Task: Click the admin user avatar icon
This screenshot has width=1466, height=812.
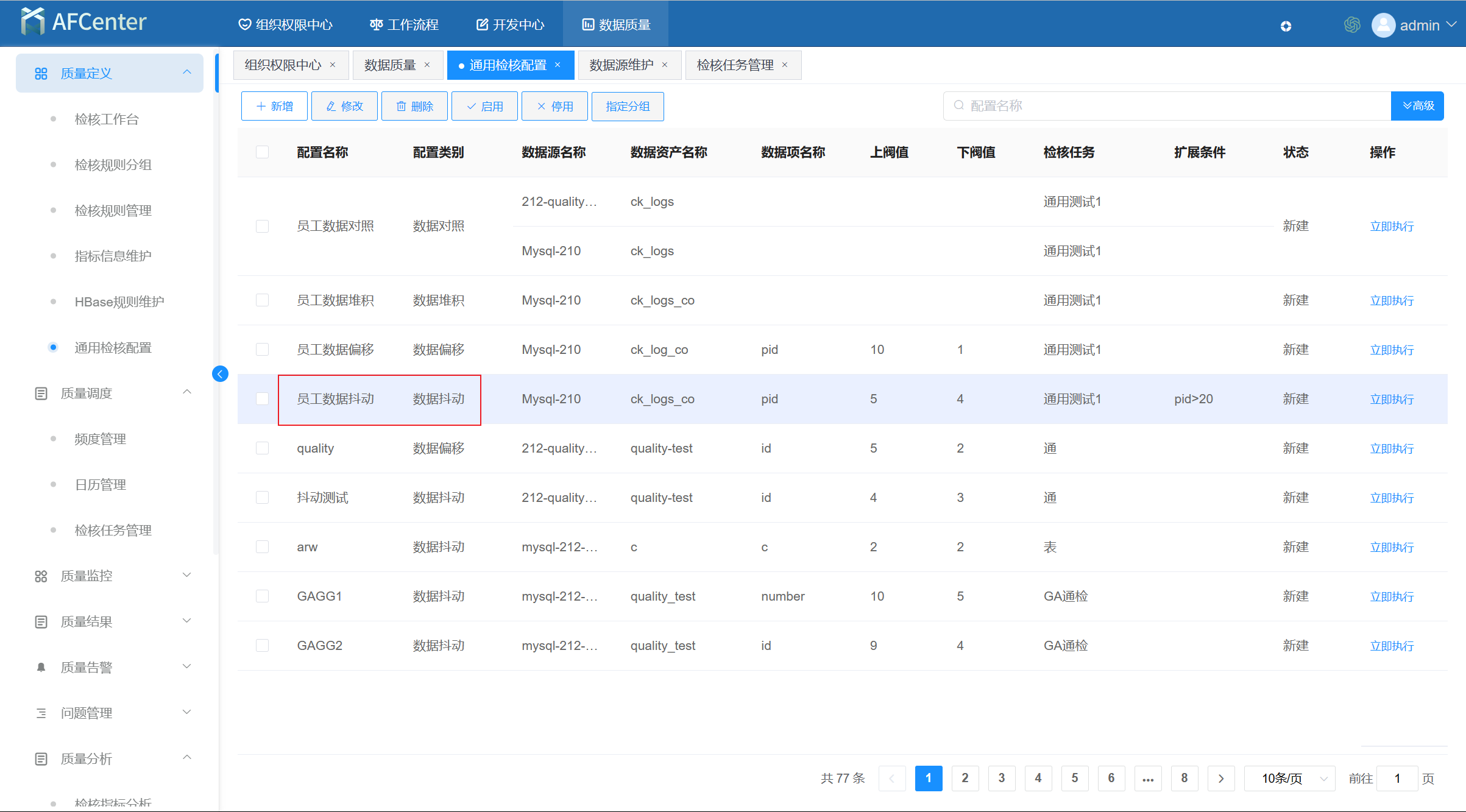Action: point(1383,25)
